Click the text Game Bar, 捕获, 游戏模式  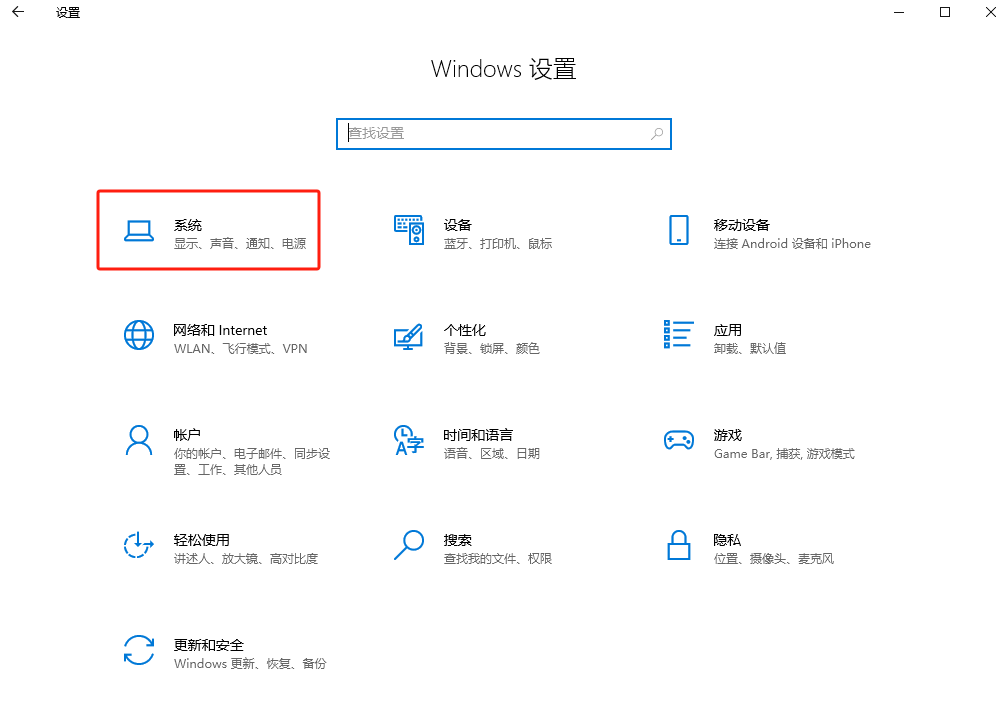(784, 454)
